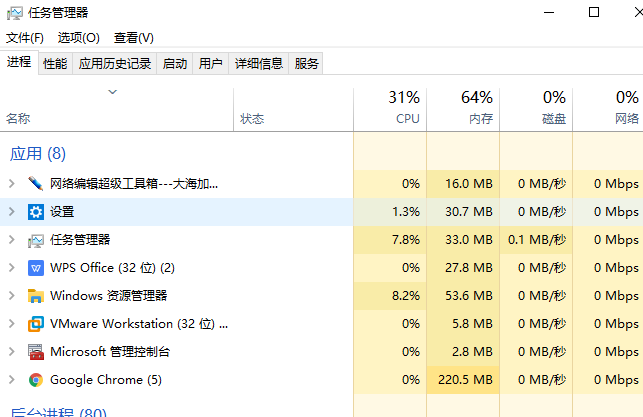Screen dimensions: 643x417
Task: Select the Microsoft 管理控制台 process name
Action: (x=110, y=351)
